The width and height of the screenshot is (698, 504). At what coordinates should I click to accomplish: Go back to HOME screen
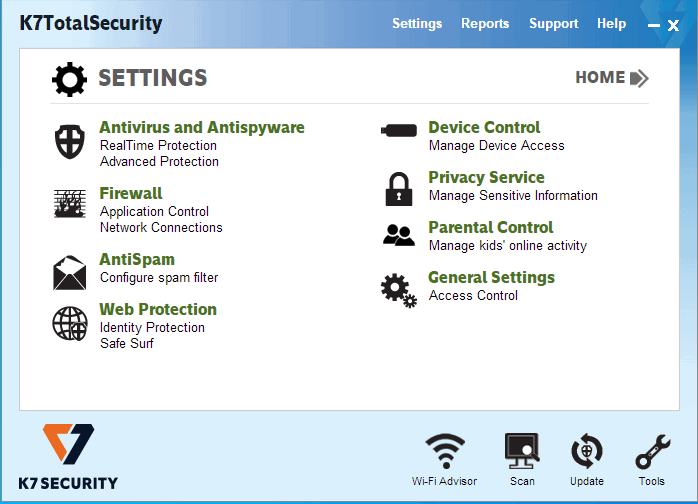(x=611, y=78)
